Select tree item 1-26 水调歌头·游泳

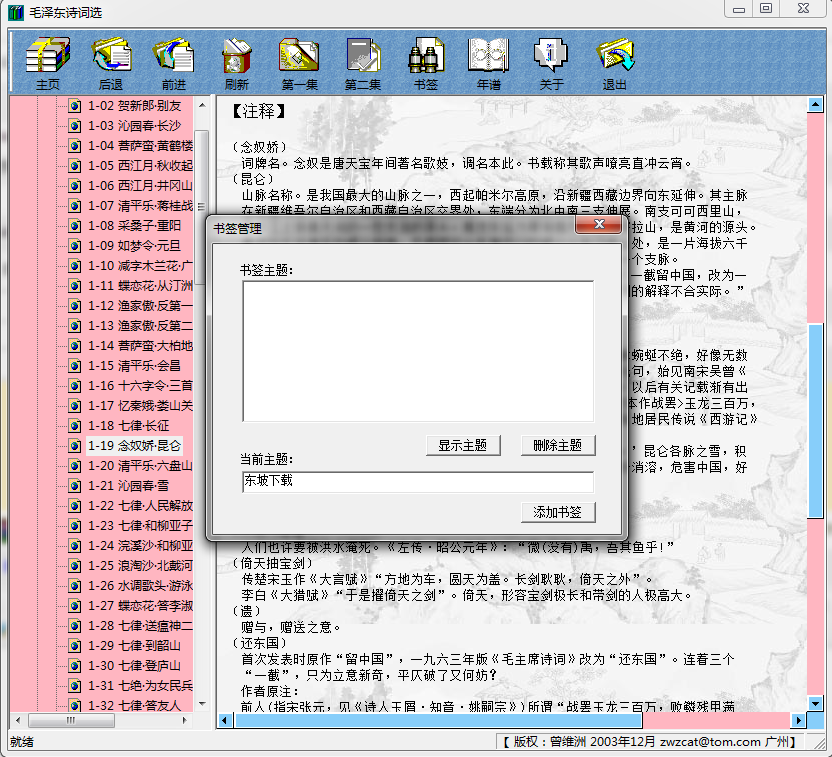click(x=140, y=586)
